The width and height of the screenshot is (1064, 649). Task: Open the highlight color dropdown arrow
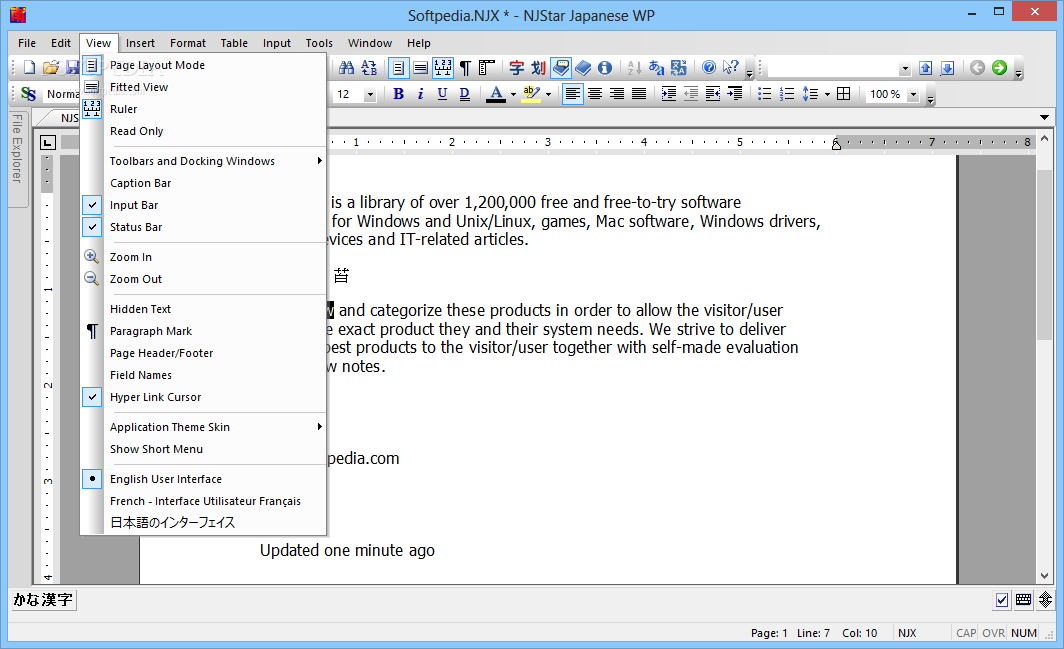[x=548, y=94]
